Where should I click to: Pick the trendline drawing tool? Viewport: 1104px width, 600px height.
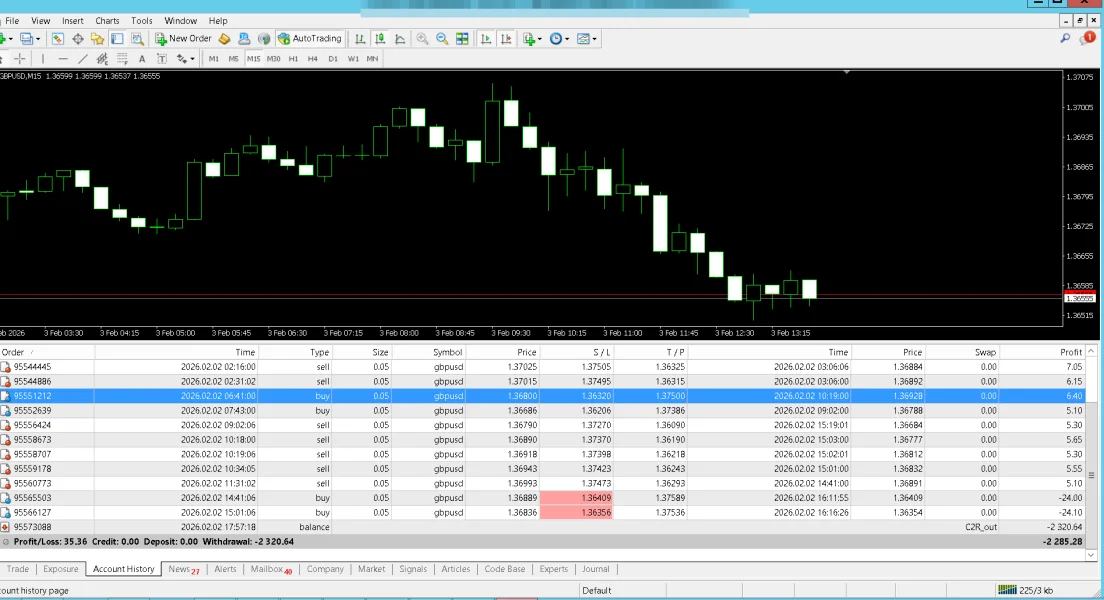tap(83, 59)
